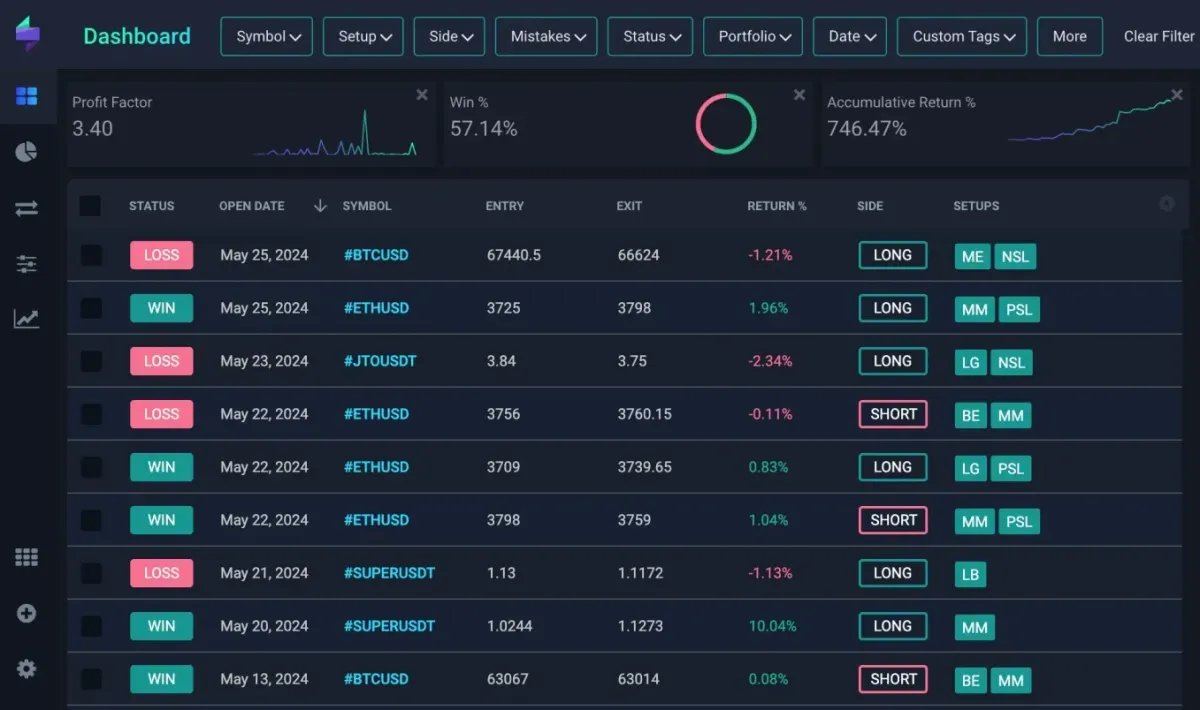Click the 10.04% return value
The image size is (1200, 710).
pyautogui.click(x=772, y=626)
